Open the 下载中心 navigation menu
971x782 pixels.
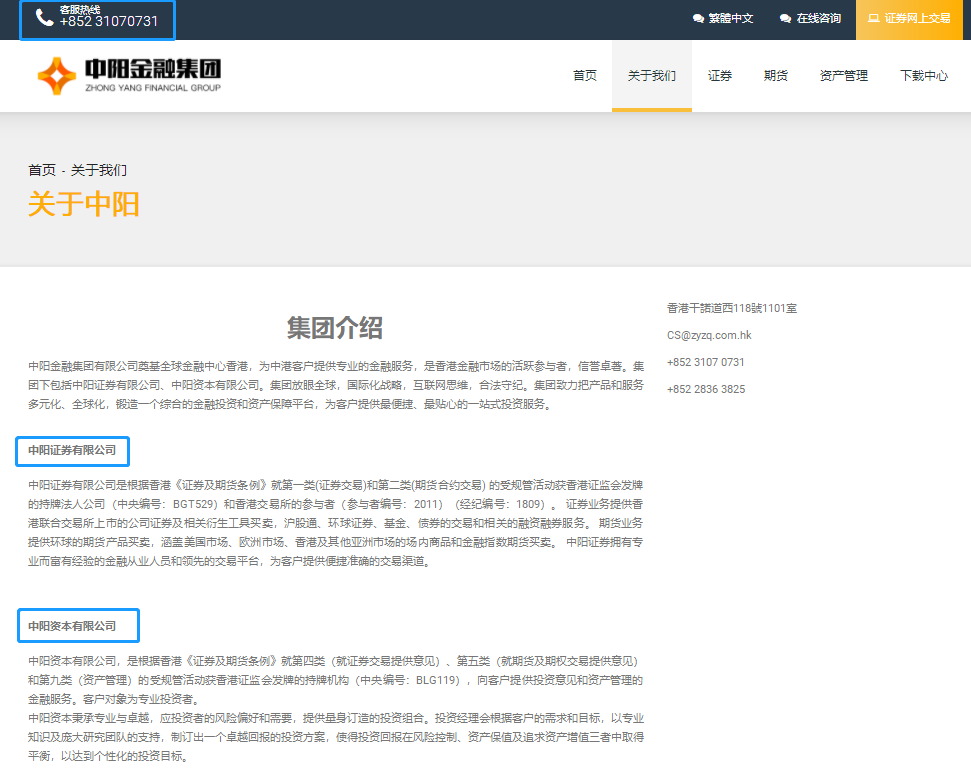click(923, 76)
